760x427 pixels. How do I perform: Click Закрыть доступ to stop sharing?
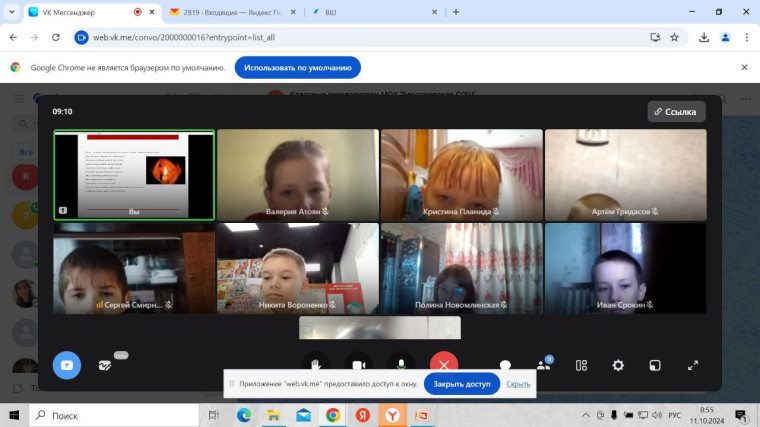[x=461, y=384]
